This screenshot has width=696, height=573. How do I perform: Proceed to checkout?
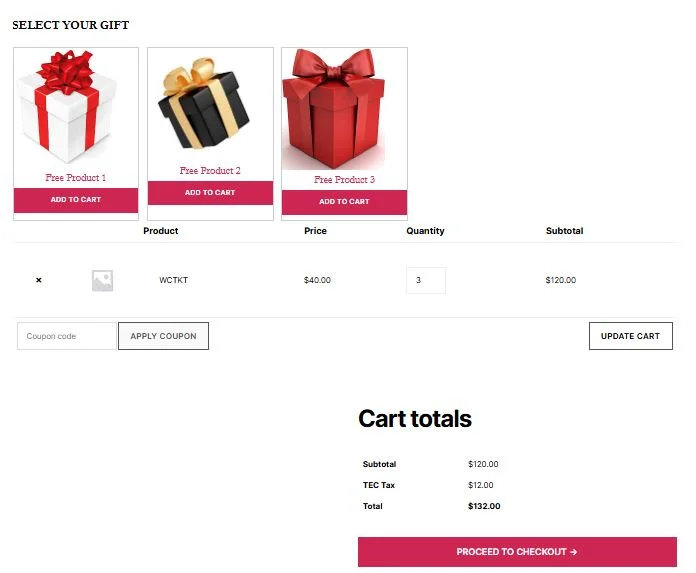(517, 552)
